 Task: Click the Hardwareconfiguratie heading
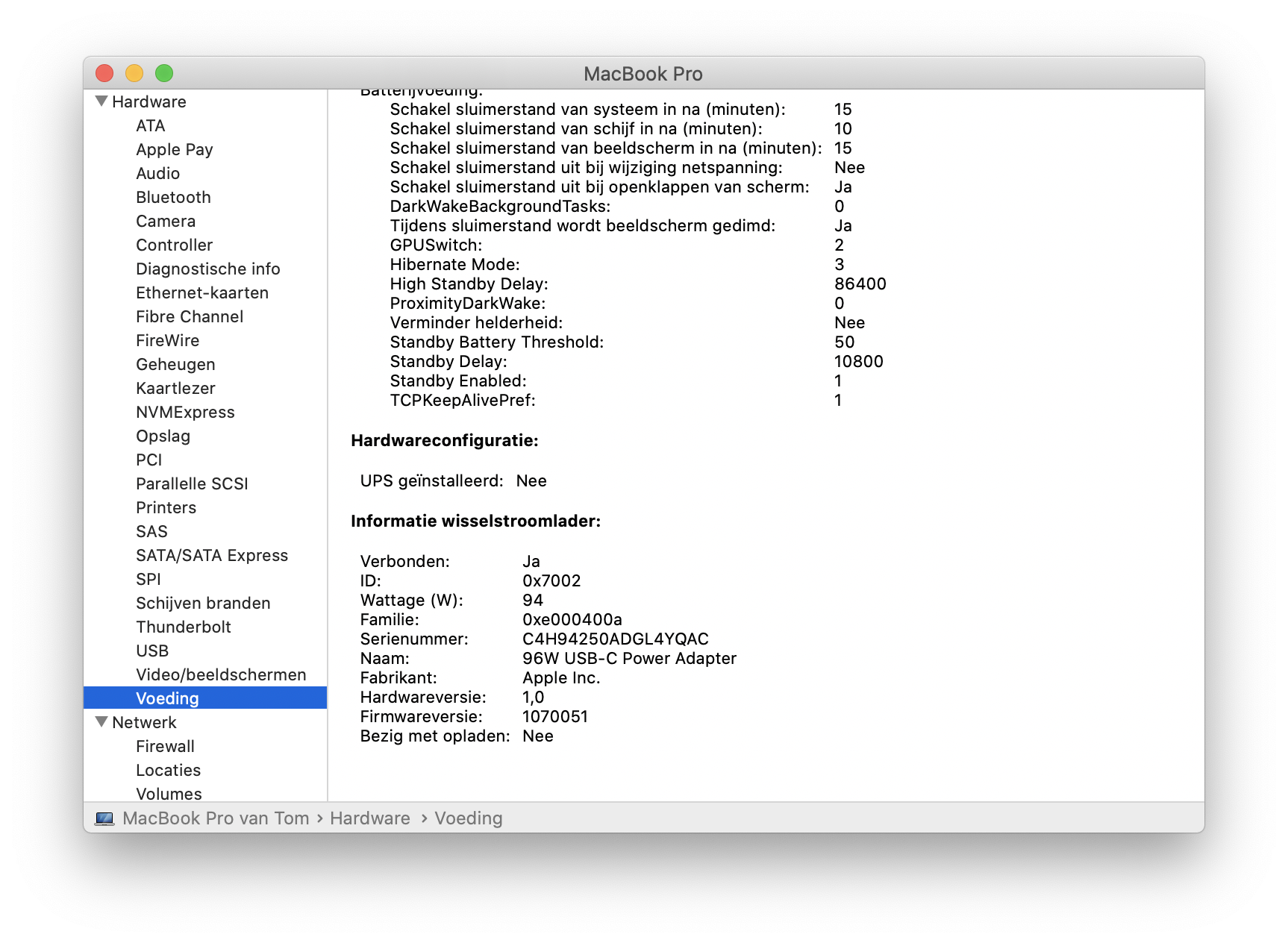pyautogui.click(x=445, y=440)
